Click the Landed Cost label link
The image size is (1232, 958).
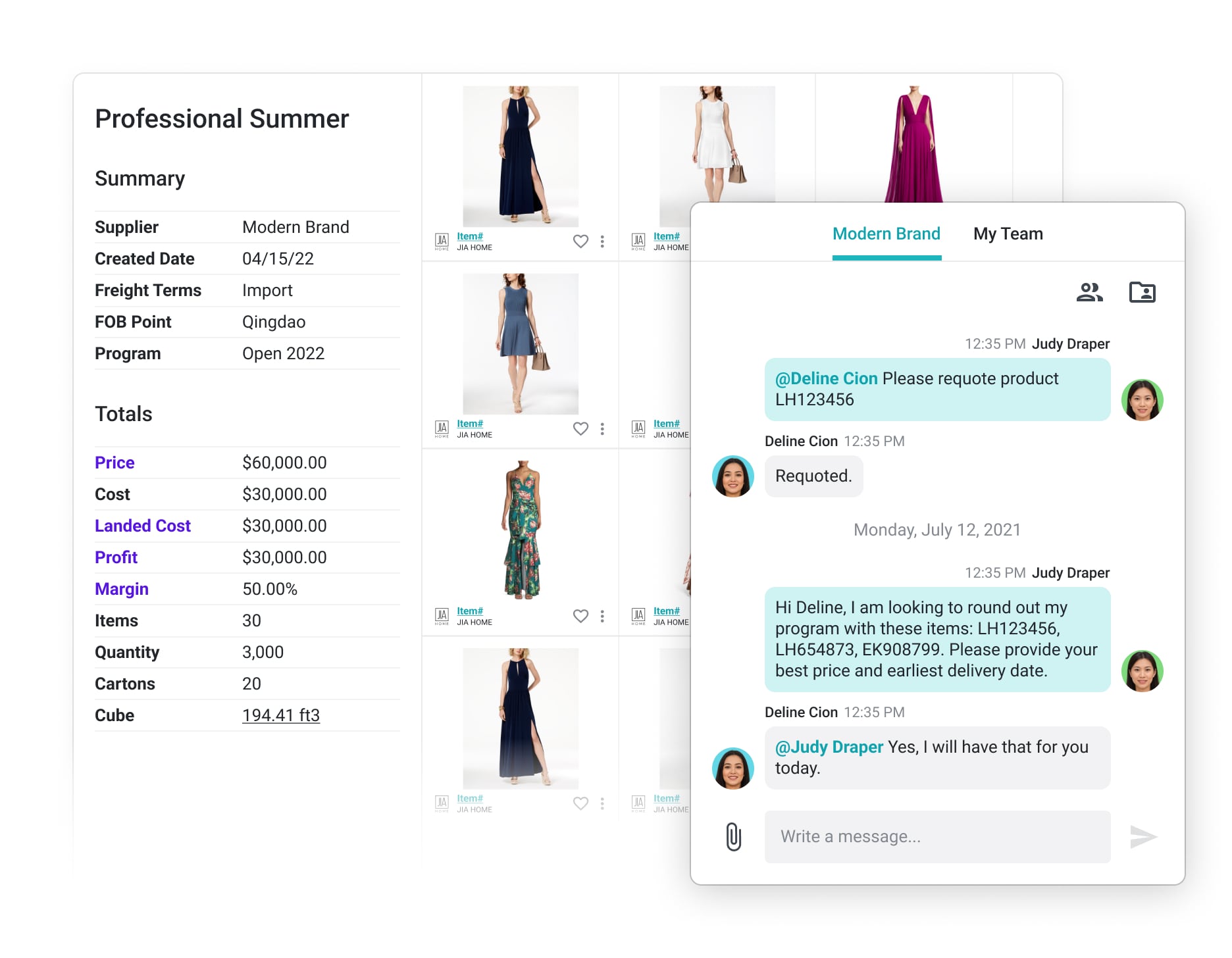coord(142,526)
